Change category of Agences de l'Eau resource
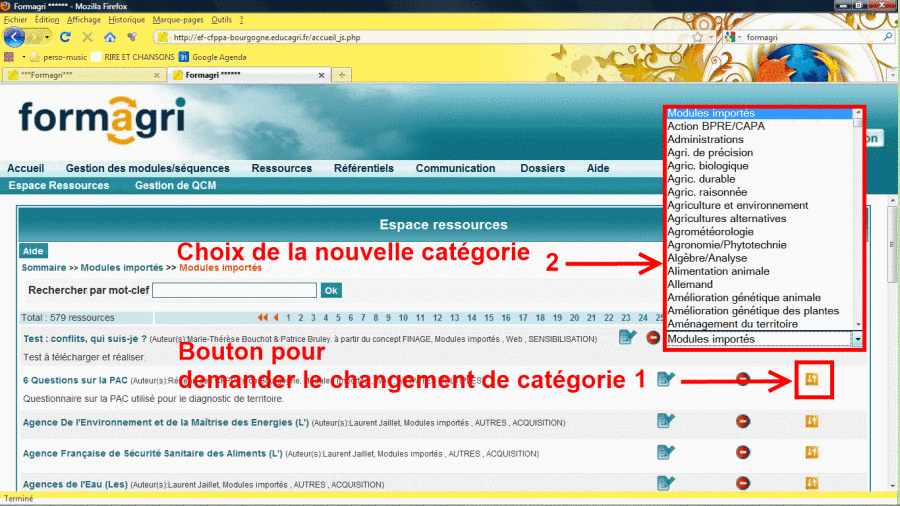Viewport: 900px width, 506px height. point(812,483)
